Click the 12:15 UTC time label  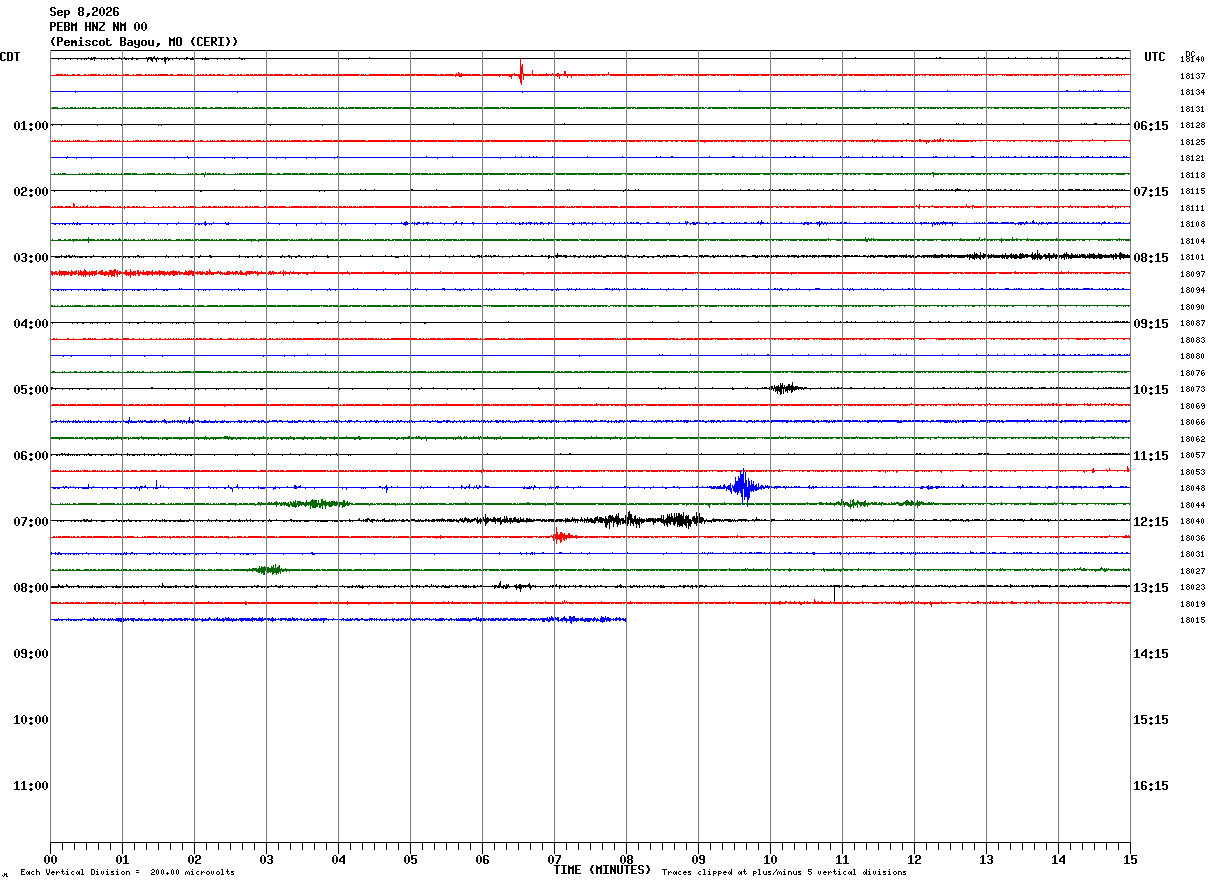click(1151, 522)
